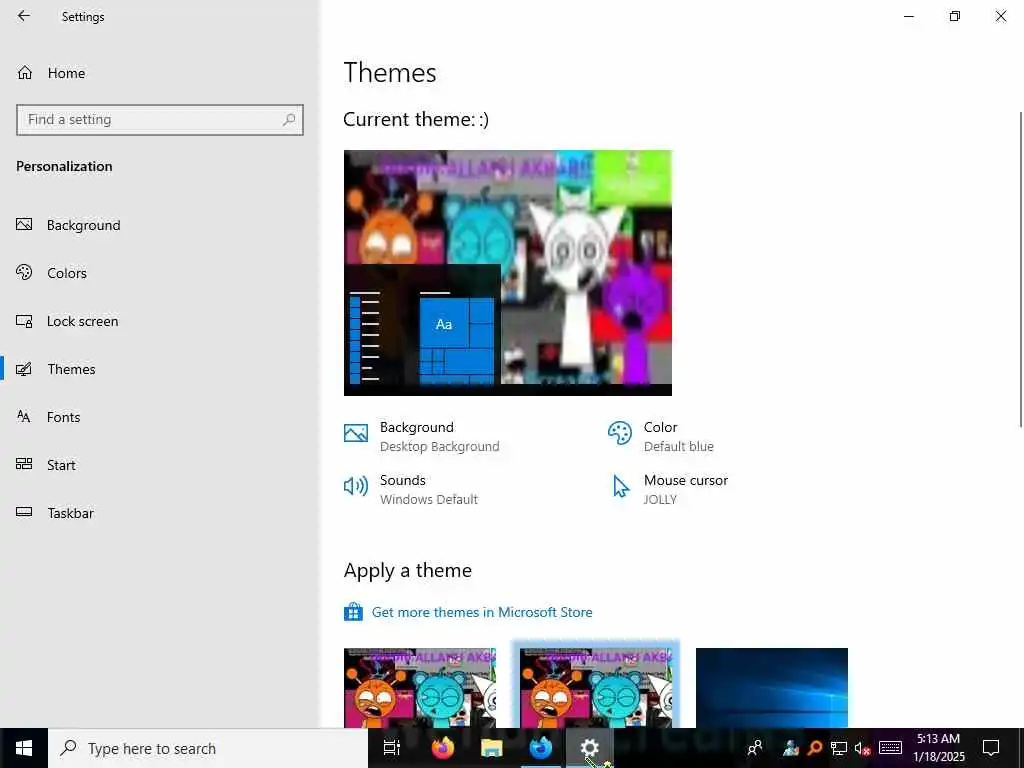
Task: Click the user figure tray icon
Action: (x=791, y=748)
